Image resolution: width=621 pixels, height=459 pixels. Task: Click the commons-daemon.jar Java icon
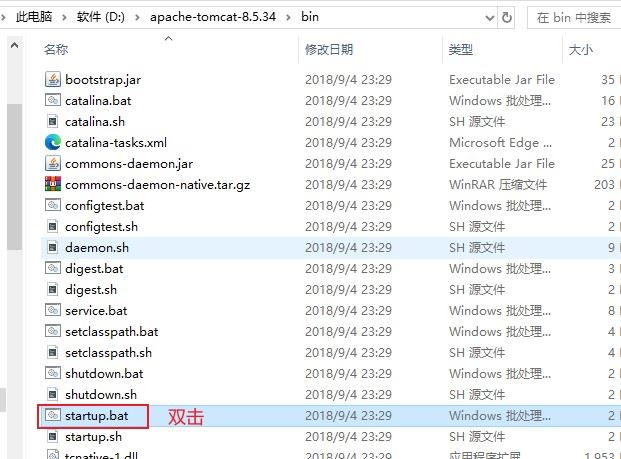(x=53, y=163)
